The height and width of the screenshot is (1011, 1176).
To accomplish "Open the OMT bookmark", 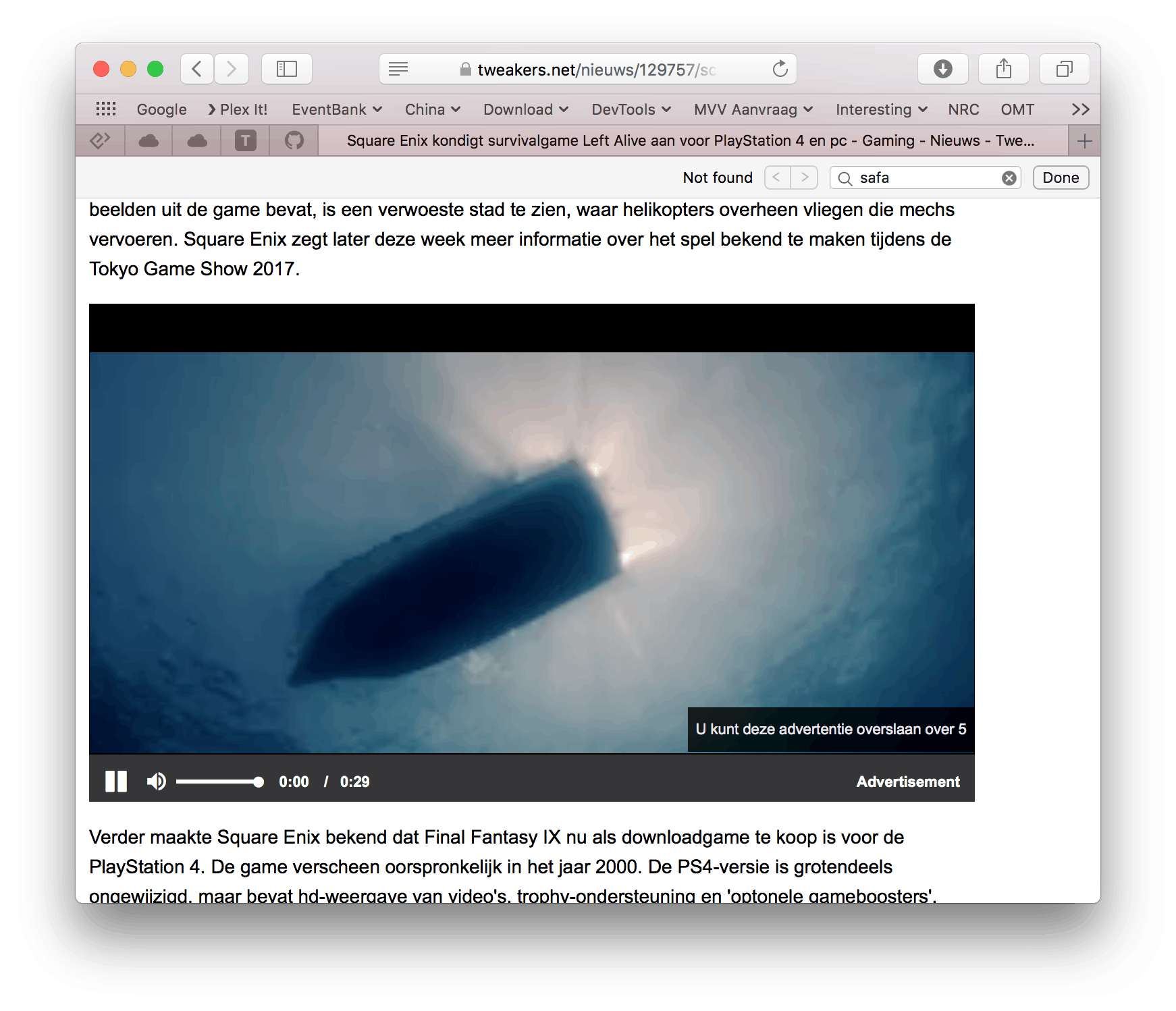I will click(x=1017, y=109).
